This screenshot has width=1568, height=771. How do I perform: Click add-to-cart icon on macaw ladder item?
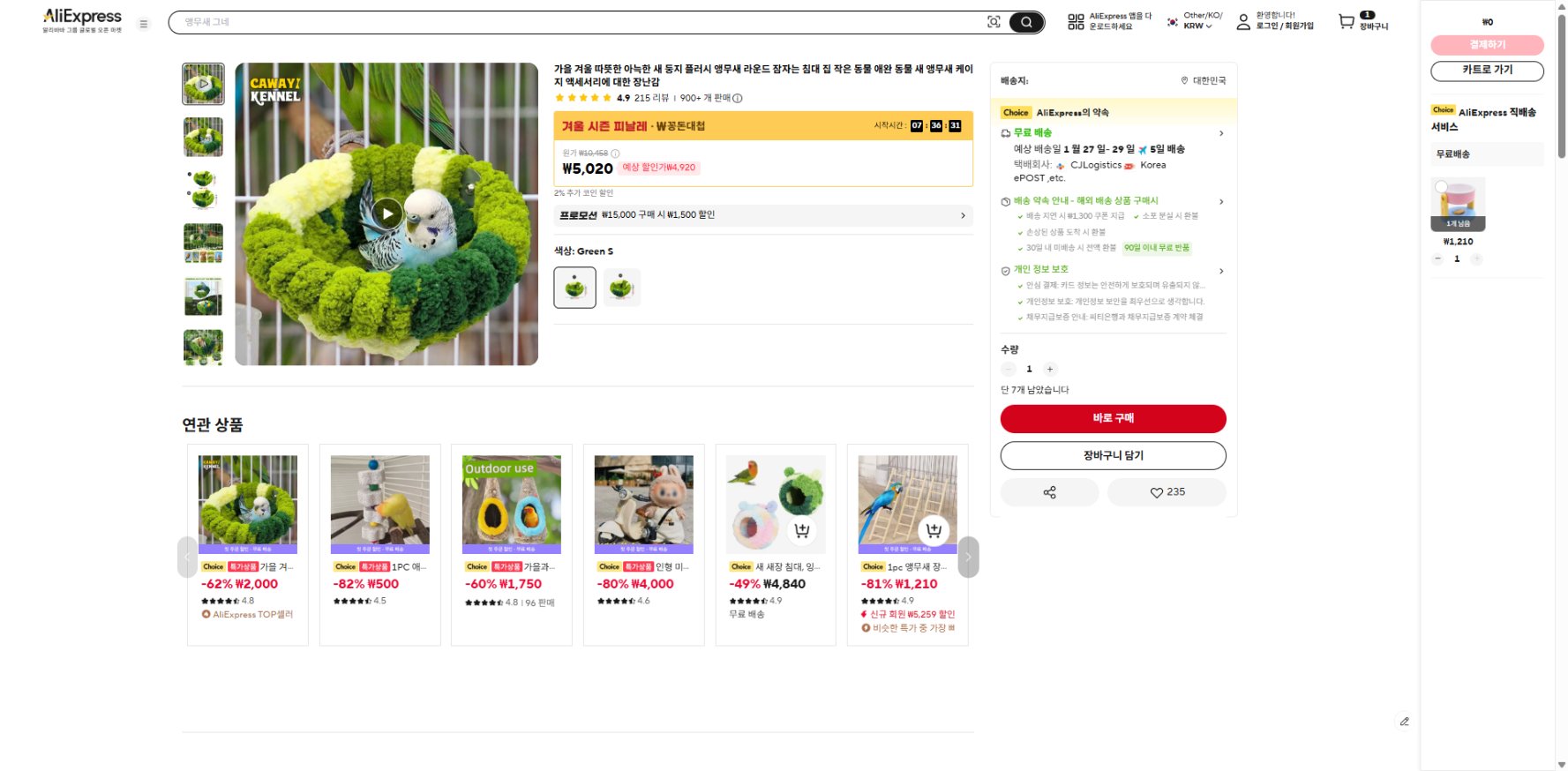[934, 530]
